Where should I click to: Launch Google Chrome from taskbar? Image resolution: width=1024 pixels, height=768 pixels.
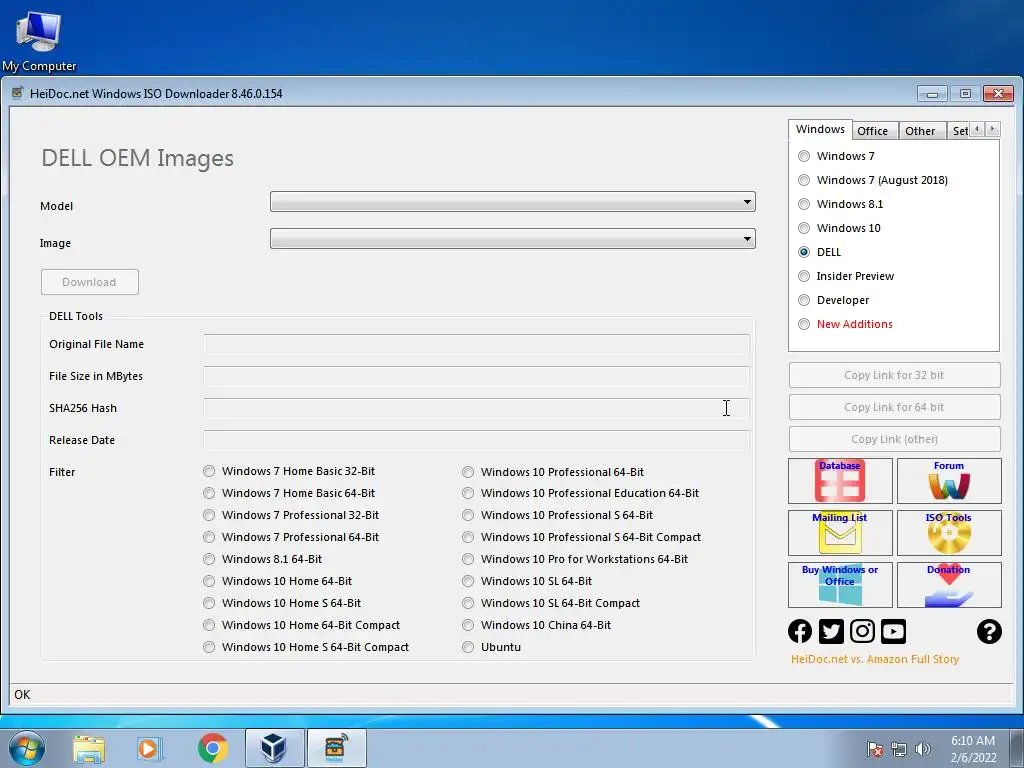(212, 748)
